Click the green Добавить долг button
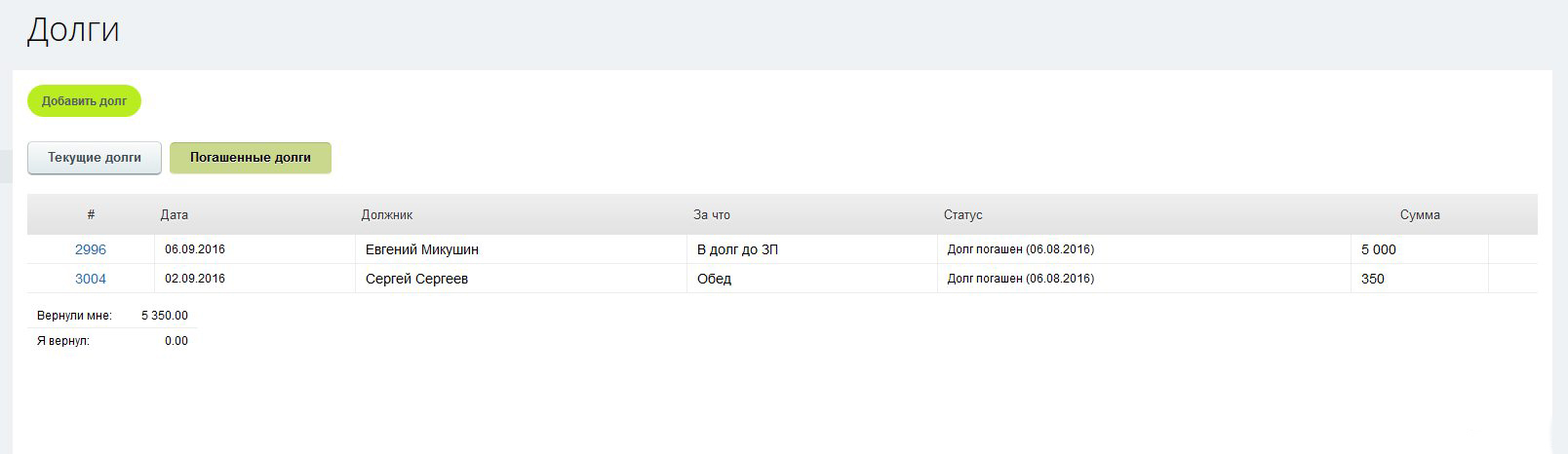 click(x=84, y=101)
